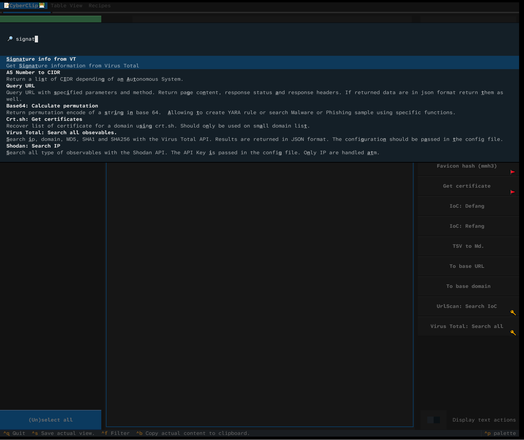
Task: Run IoC: Defang action
Action: [x=467, y=206]
